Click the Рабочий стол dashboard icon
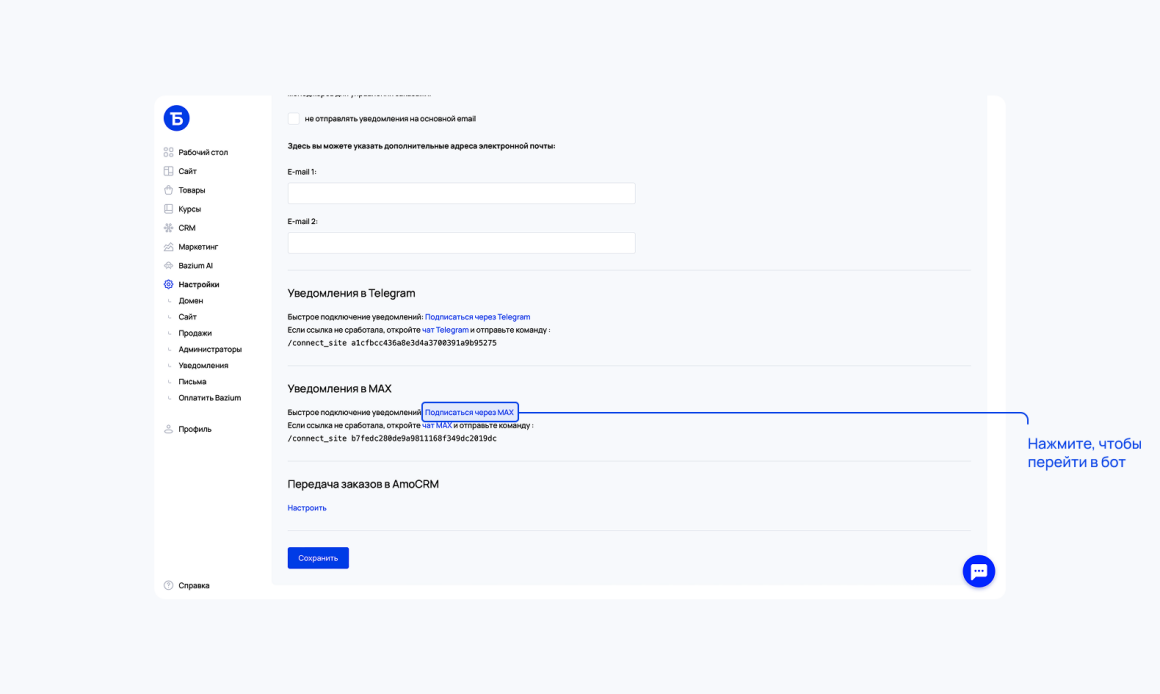Screen dimensions: 1160x694 tap(169, 152)
